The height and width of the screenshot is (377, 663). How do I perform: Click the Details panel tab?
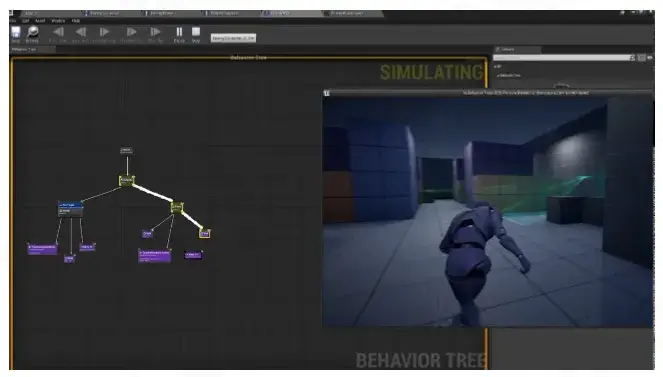517,49
